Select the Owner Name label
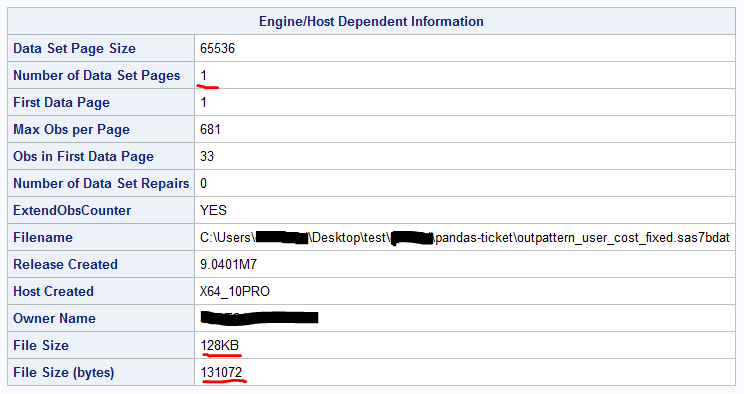Screen dimensions: 744x394 point(55,319)
